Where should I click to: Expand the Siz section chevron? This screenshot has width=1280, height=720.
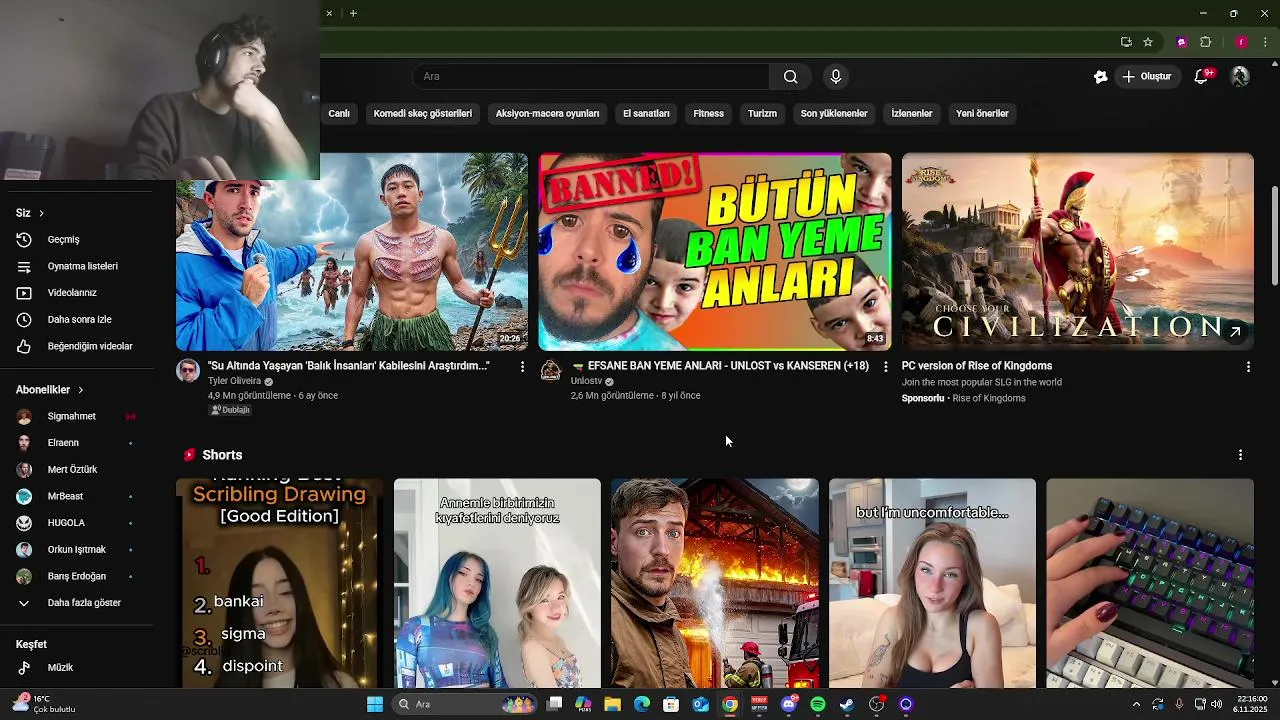point(41,213)
